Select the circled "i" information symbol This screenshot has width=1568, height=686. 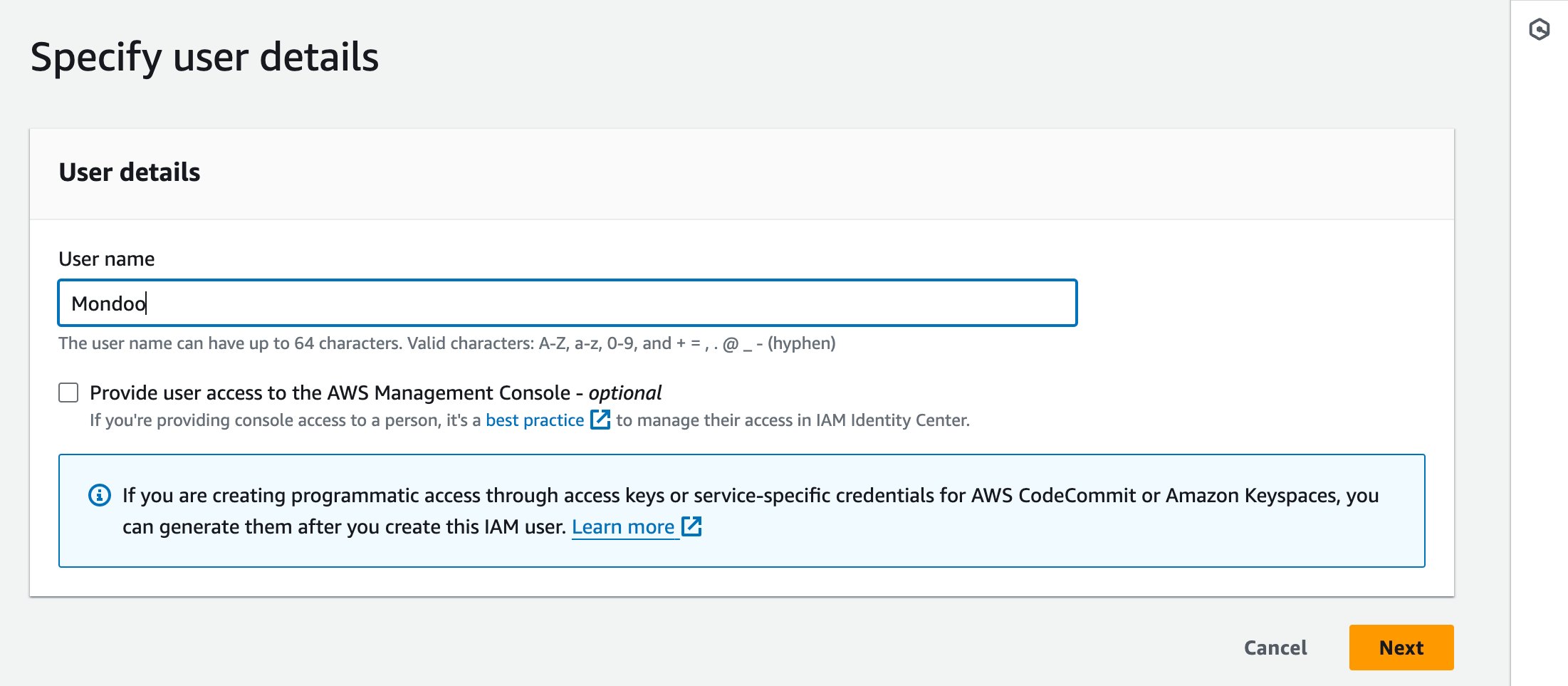tap(99, 495)
